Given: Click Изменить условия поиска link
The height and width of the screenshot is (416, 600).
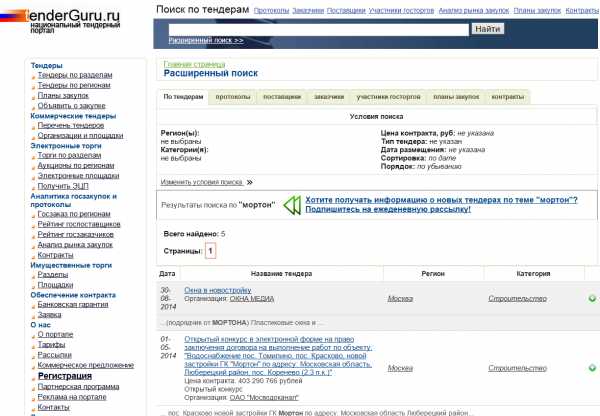Looking at the screenshot, I should coord(201,182).
